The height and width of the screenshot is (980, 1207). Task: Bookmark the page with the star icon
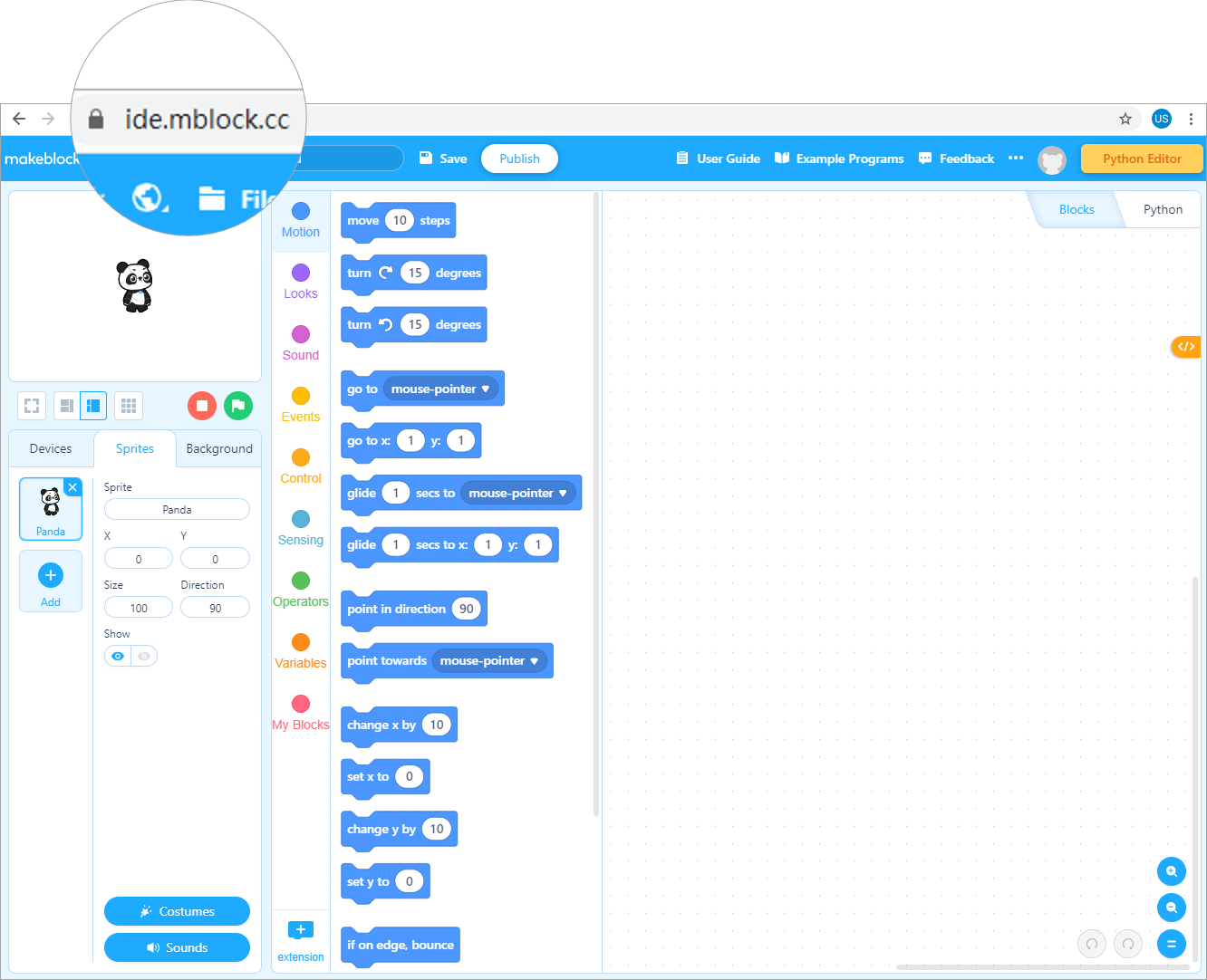pyautogui.click(x=1125, y=119)
